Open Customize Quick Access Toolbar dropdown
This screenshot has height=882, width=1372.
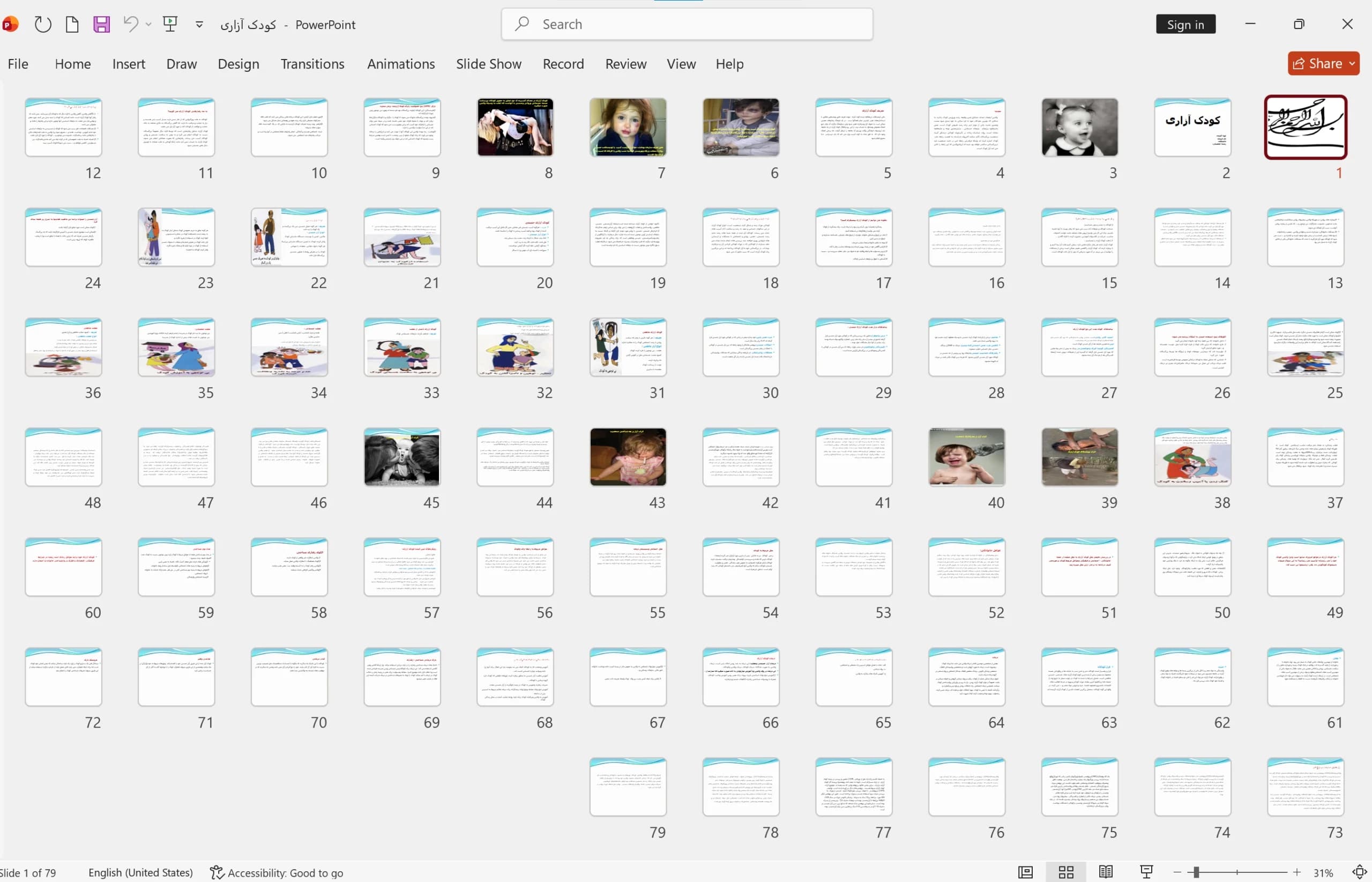[199, 25]
